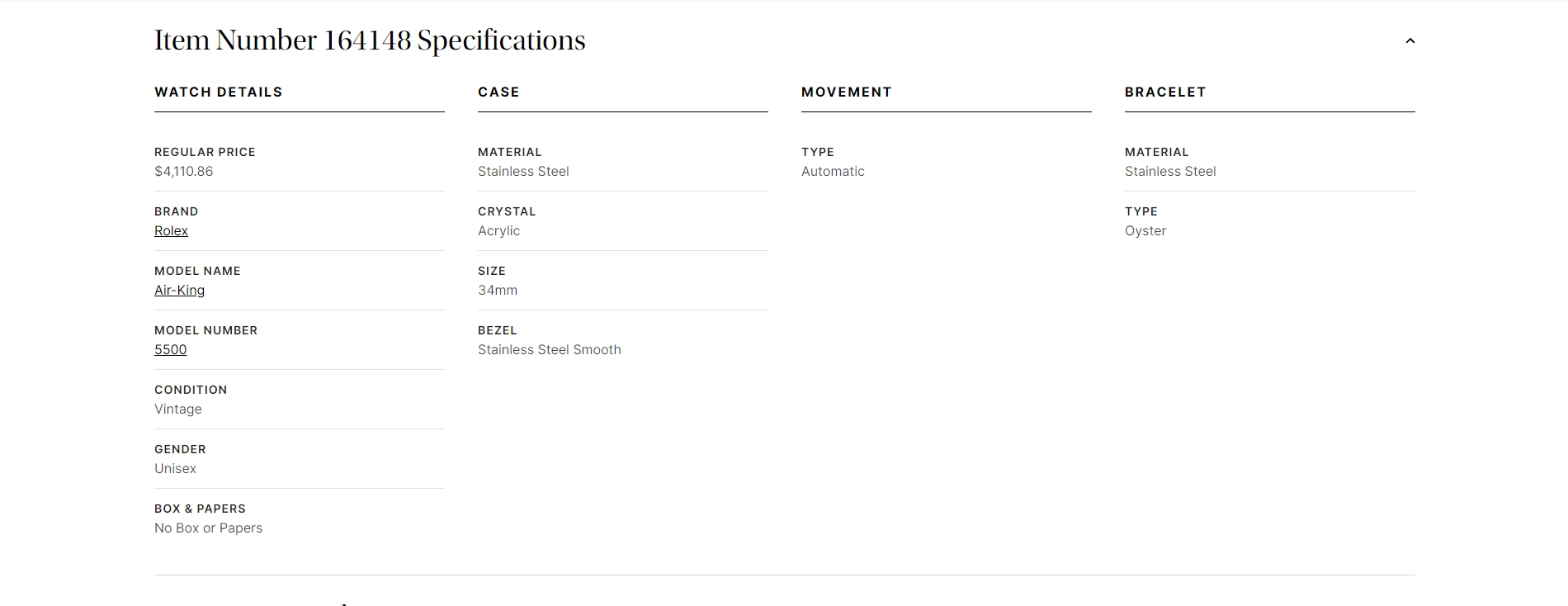Follow the Air-King model name link
1568x606 pixels.
point(179,291)
